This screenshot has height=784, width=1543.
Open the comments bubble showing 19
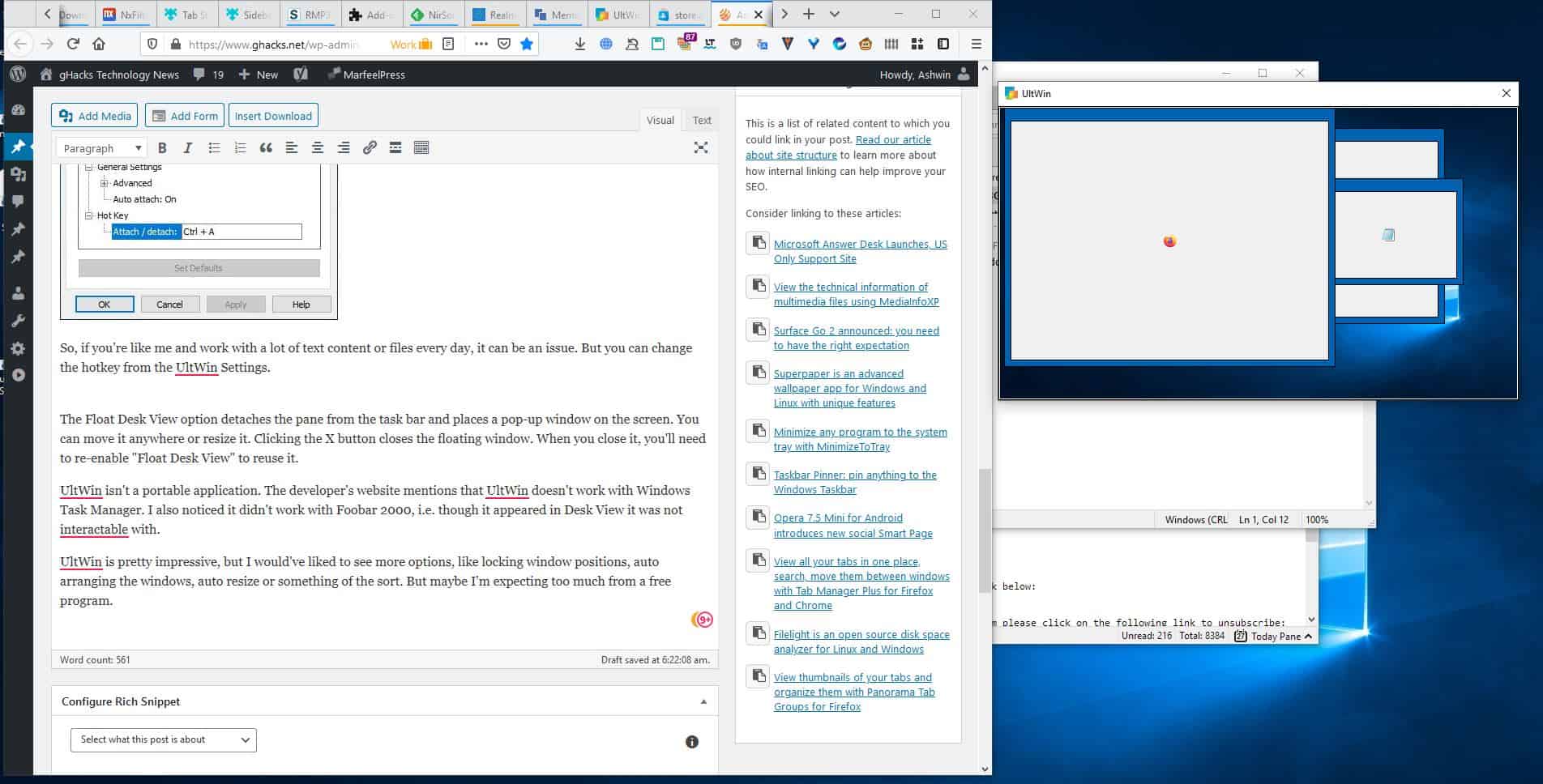tap(208, 75)
